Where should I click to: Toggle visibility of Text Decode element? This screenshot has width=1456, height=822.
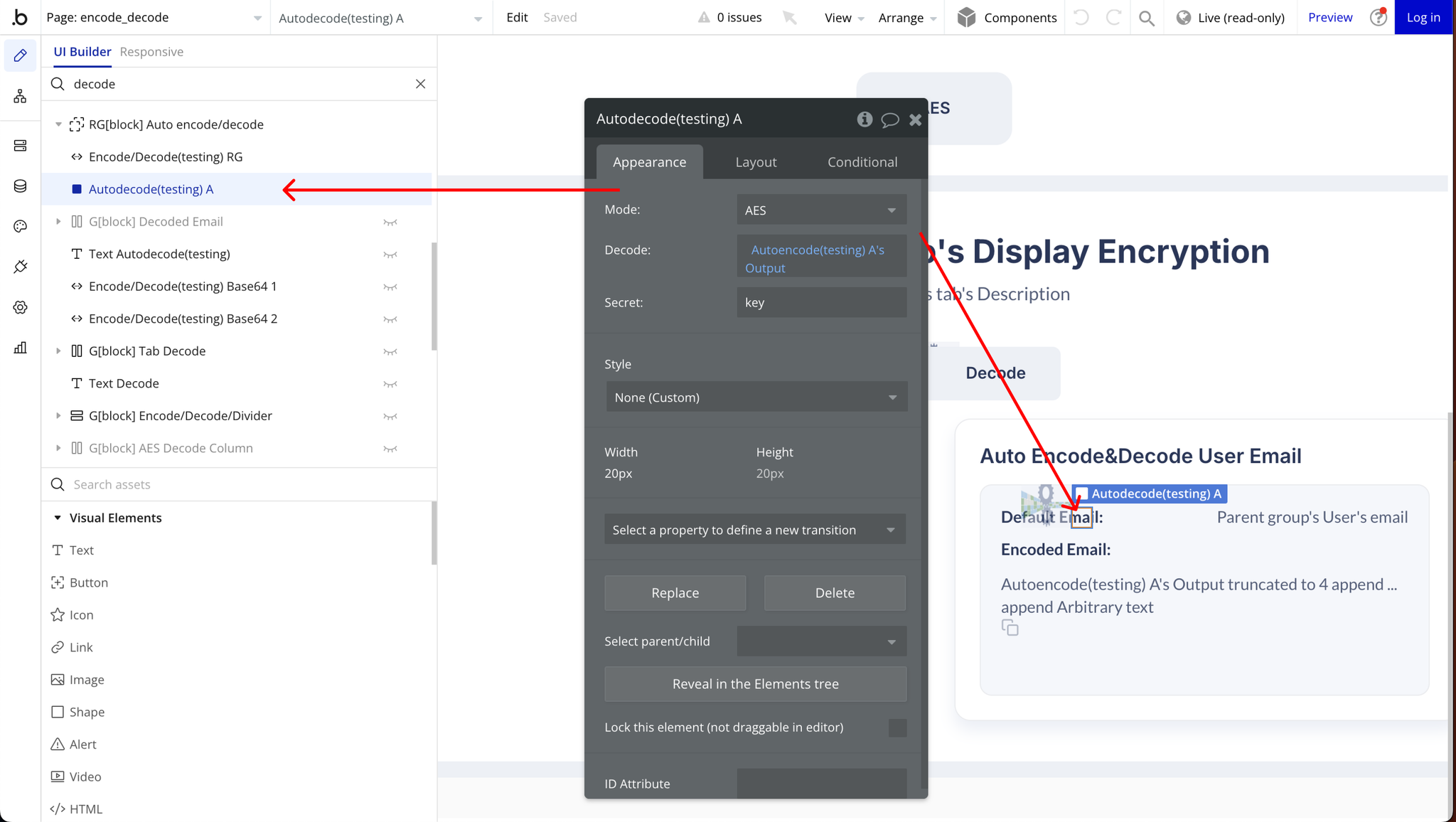390,384
